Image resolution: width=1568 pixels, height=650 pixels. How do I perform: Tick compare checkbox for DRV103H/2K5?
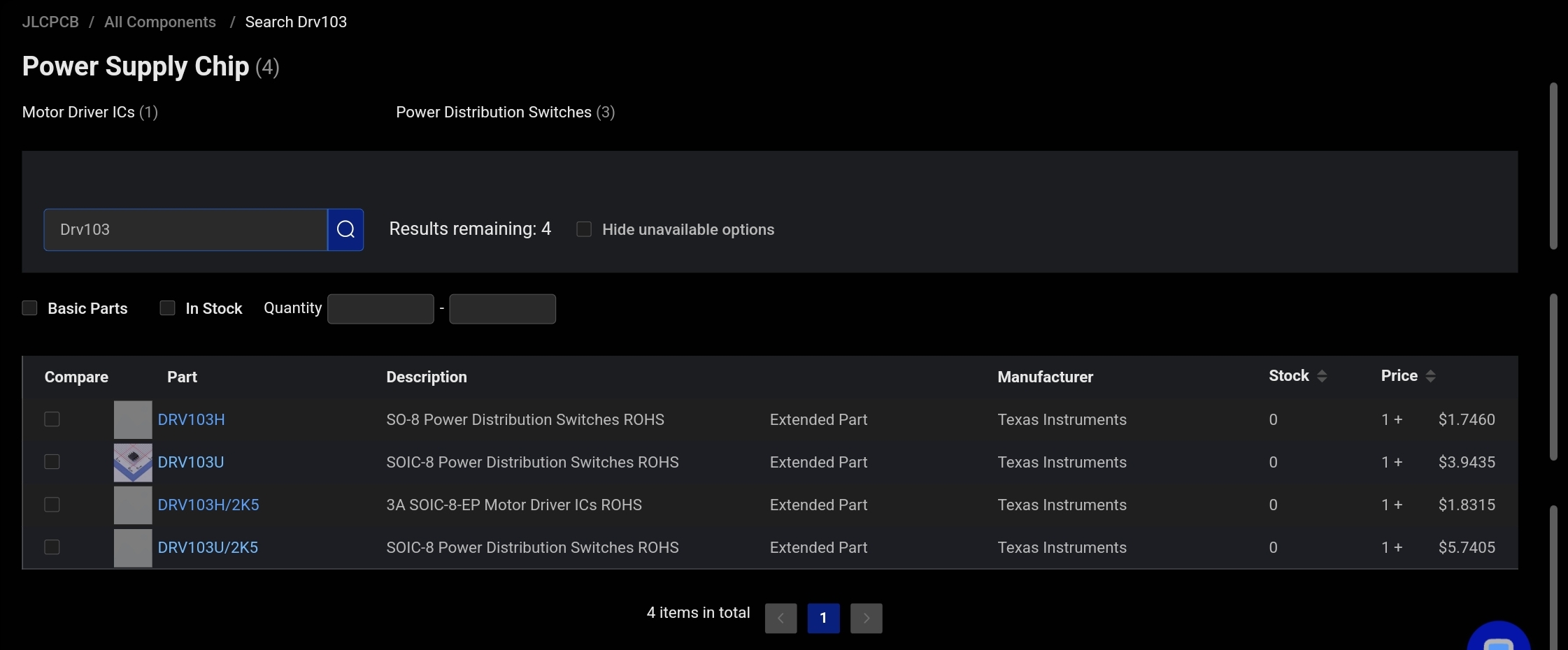(52, 505)
